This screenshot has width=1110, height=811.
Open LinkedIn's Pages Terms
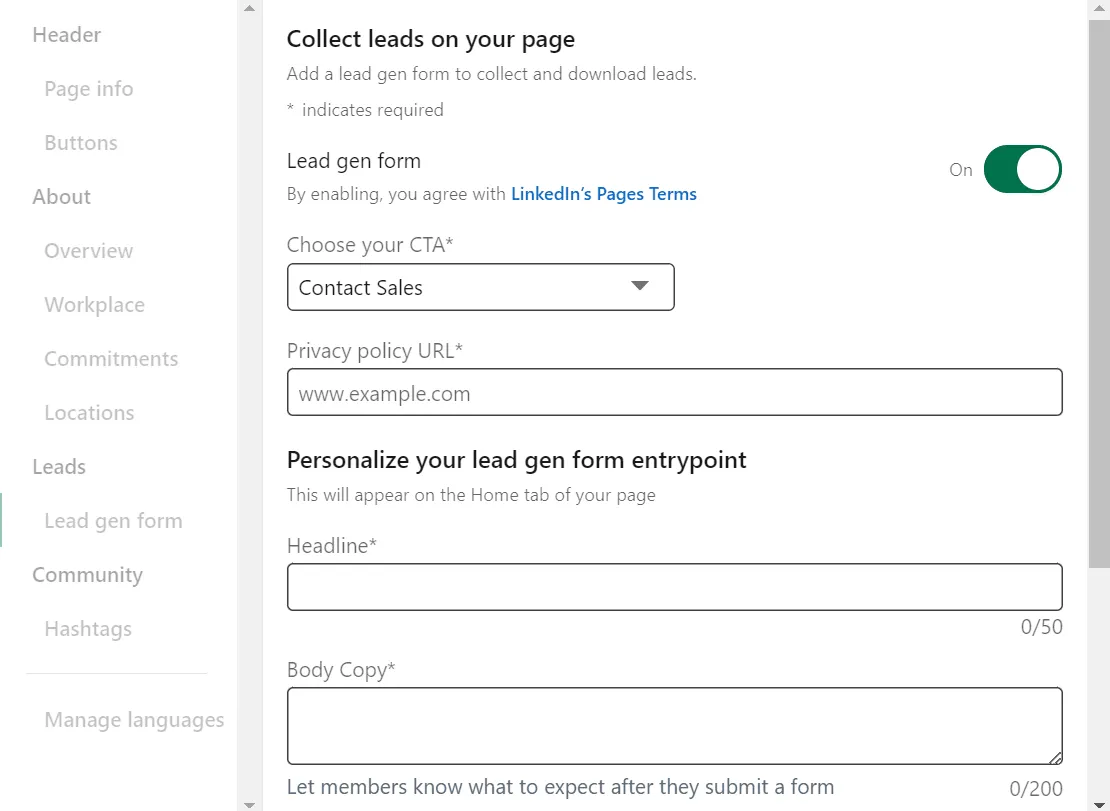[603, 193]
